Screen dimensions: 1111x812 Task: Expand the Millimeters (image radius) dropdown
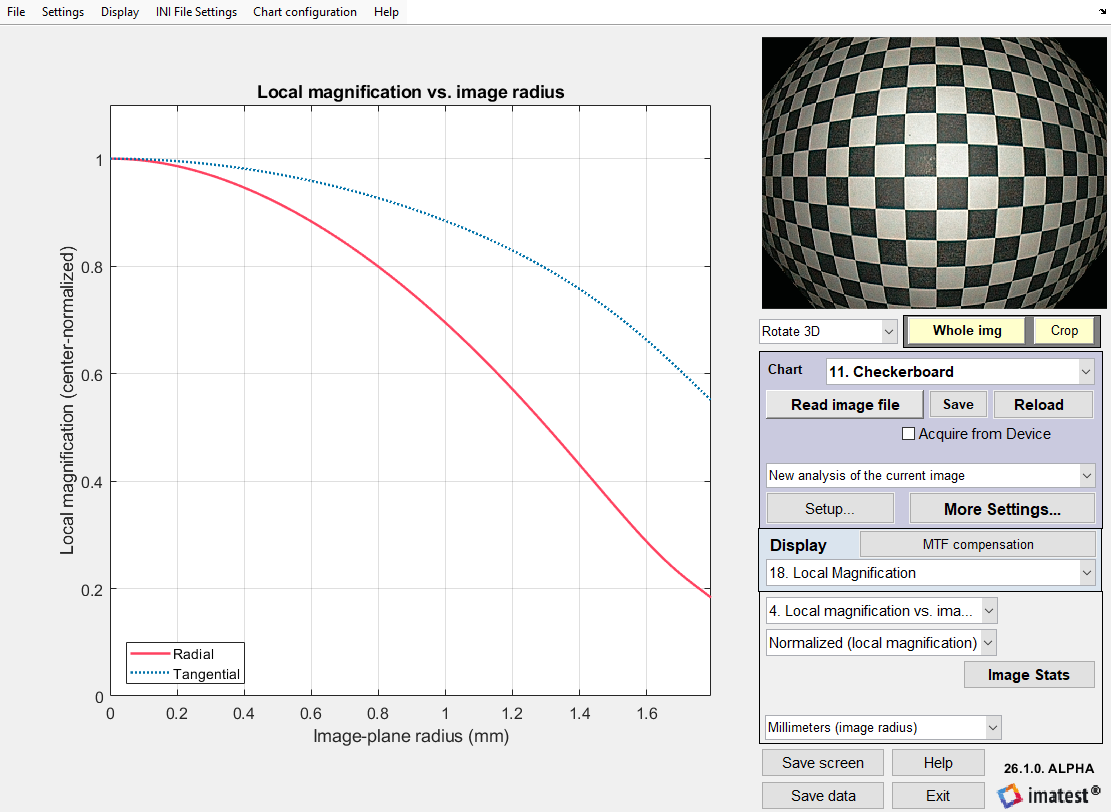point(883,727)
